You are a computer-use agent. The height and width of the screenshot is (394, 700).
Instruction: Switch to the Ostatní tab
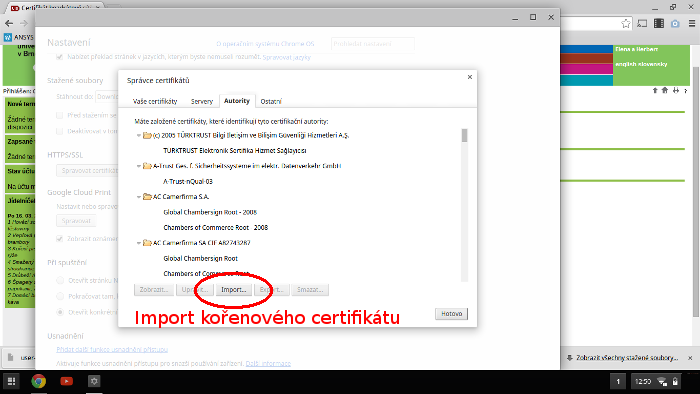pyautogui.click(x=271, y=101)
